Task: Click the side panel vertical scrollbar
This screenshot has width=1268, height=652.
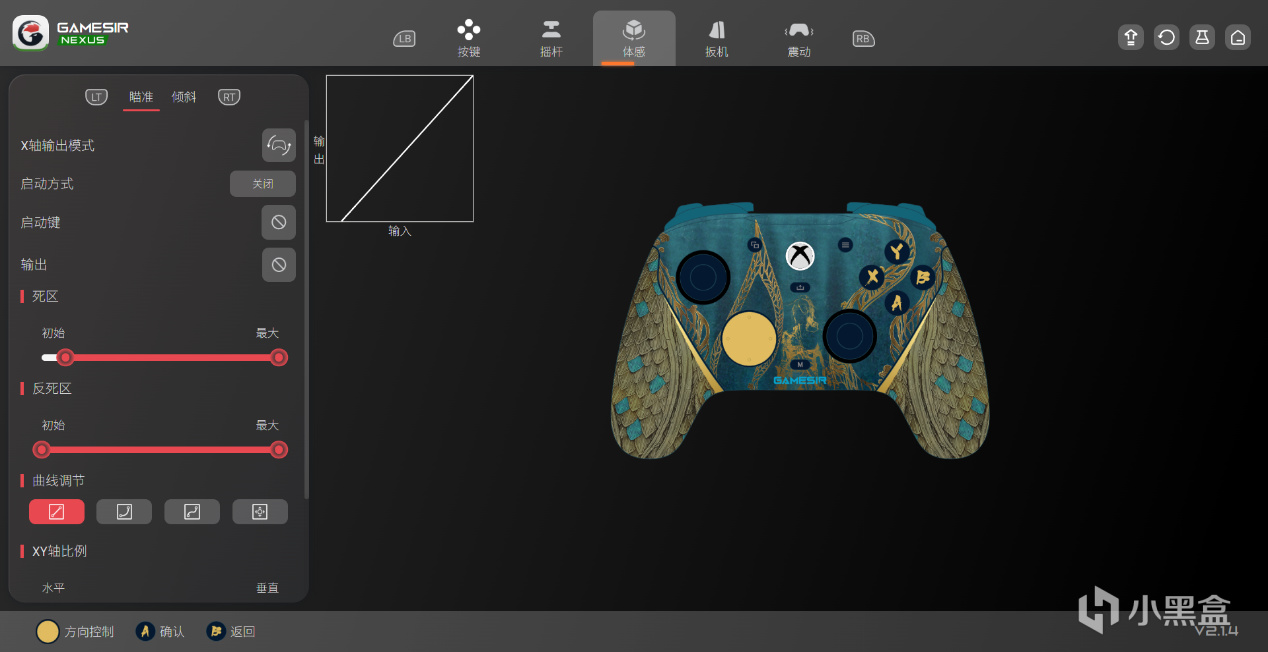Action: [306, 310]
